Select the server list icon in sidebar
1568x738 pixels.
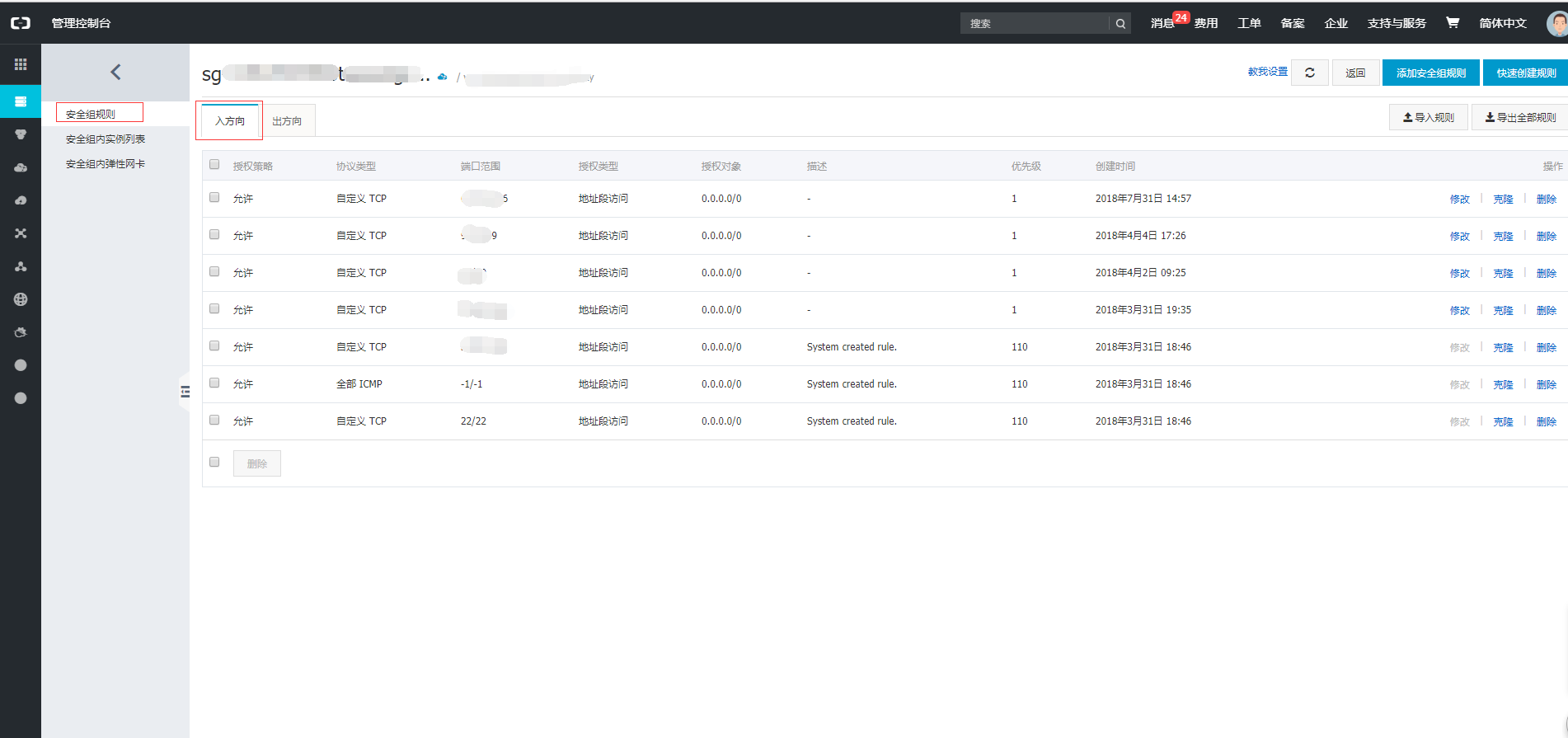pos(21,101)
